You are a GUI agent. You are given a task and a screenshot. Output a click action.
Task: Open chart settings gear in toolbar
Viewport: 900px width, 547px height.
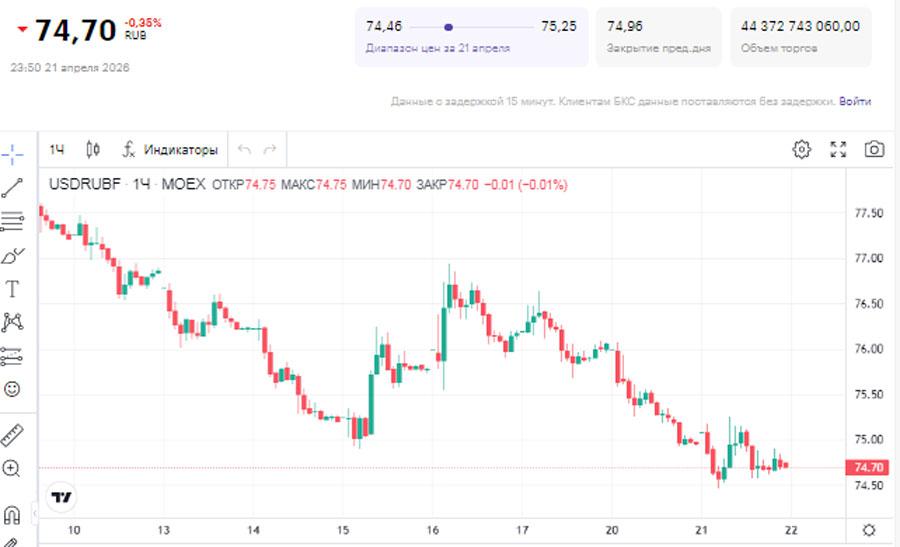tap(801, 150)
